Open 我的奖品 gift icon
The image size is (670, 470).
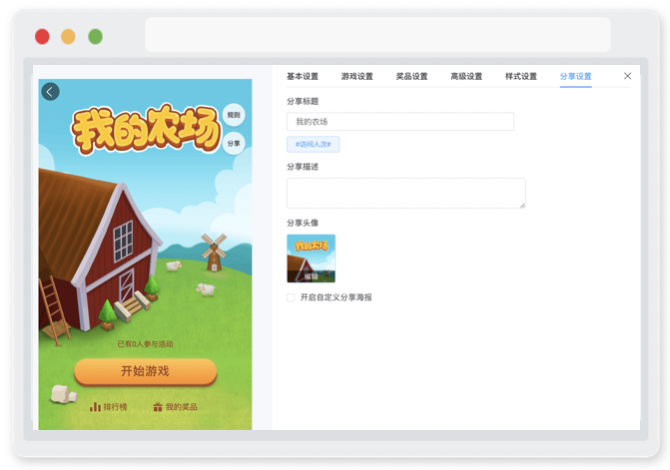[x=158, y=407]
